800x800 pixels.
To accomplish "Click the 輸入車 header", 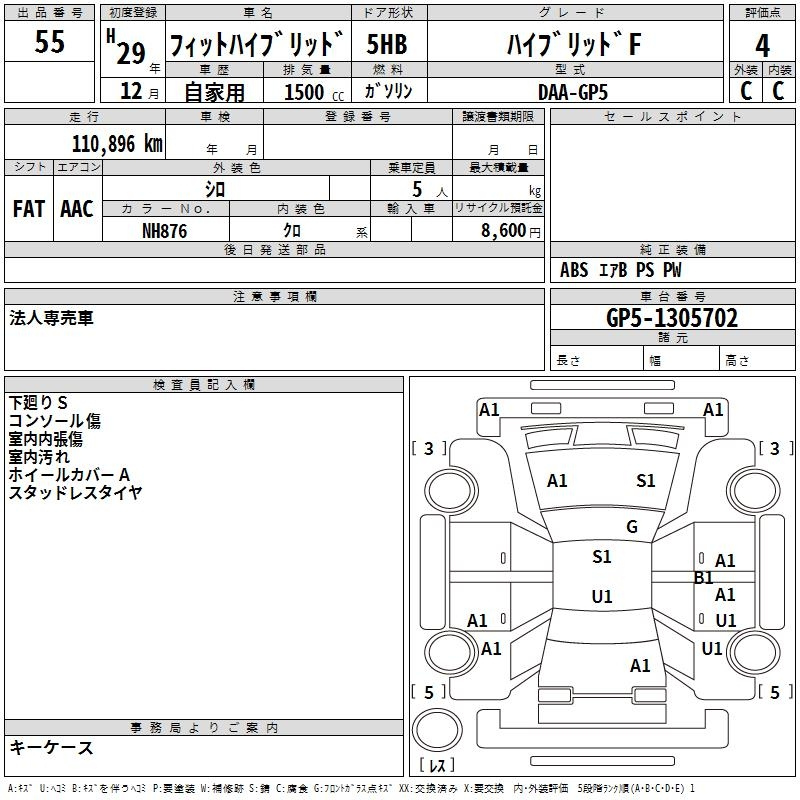I will click(x=411, y=208).
